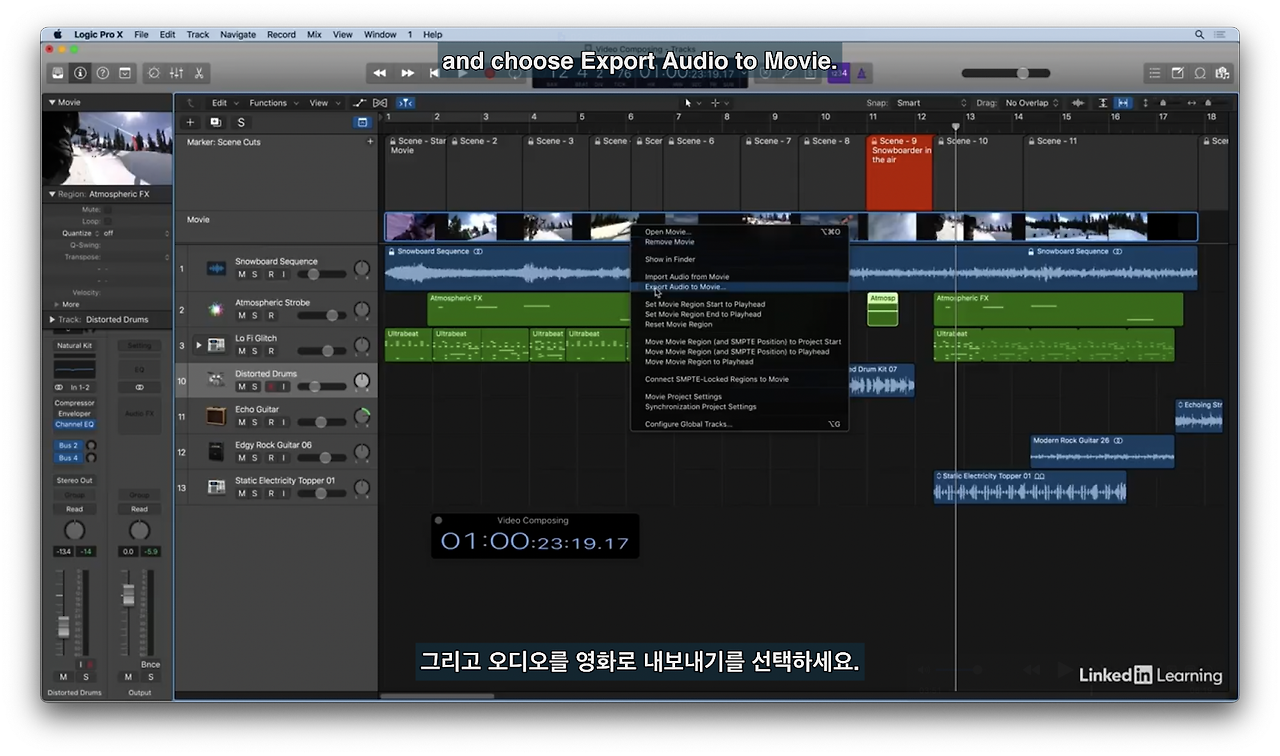Record-enable the Distorted Drums track

click(x=270, y=386)
